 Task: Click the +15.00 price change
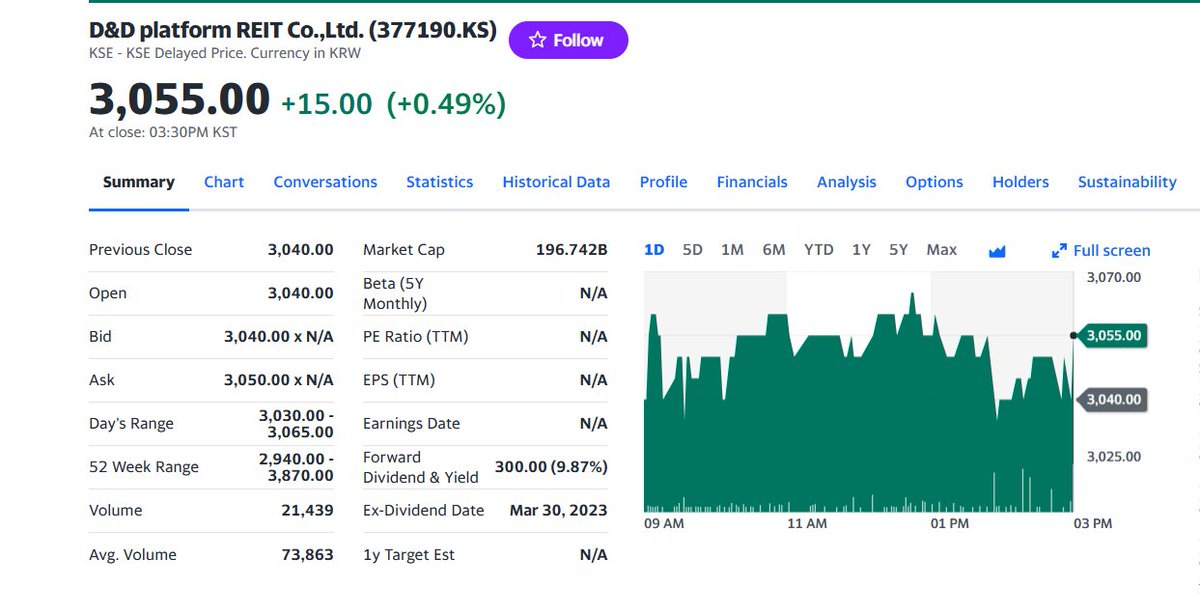point(326,103)
